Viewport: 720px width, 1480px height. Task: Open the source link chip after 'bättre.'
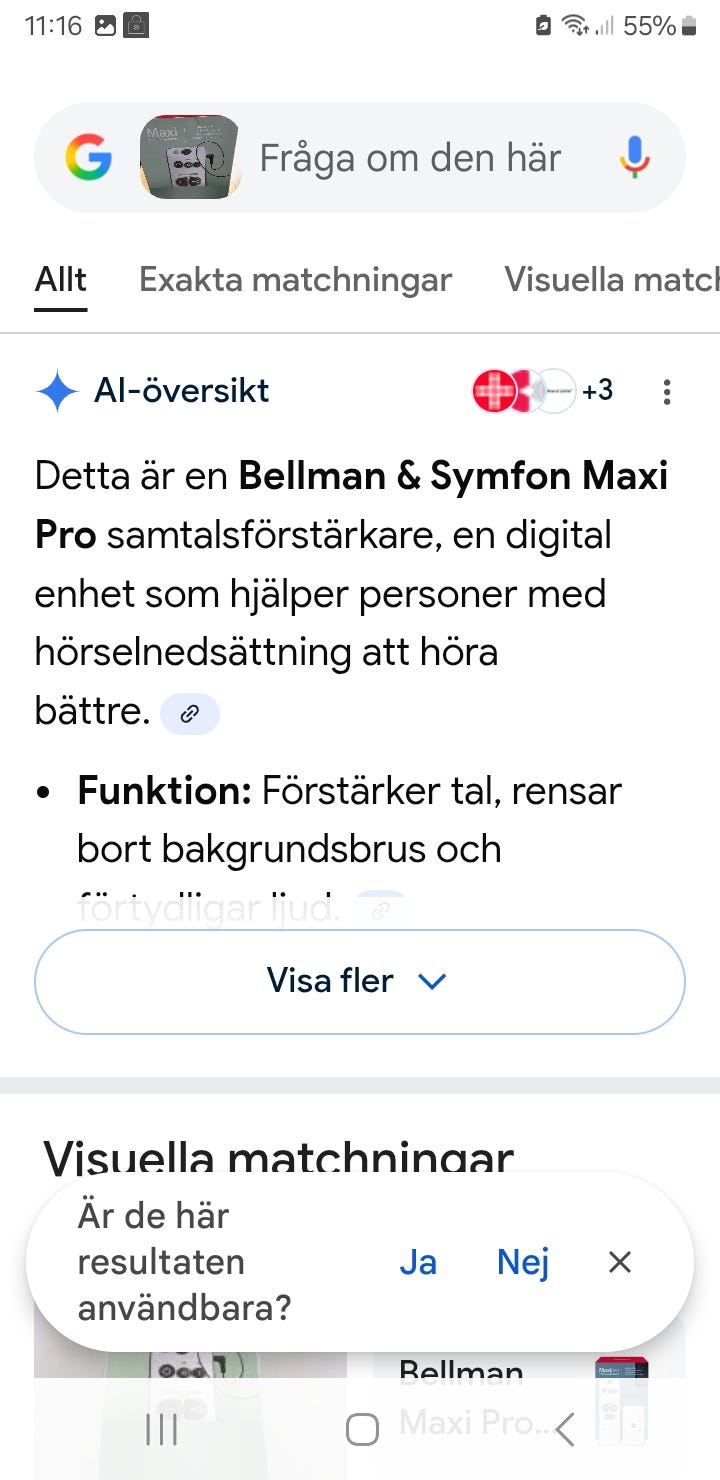point(189,714)
